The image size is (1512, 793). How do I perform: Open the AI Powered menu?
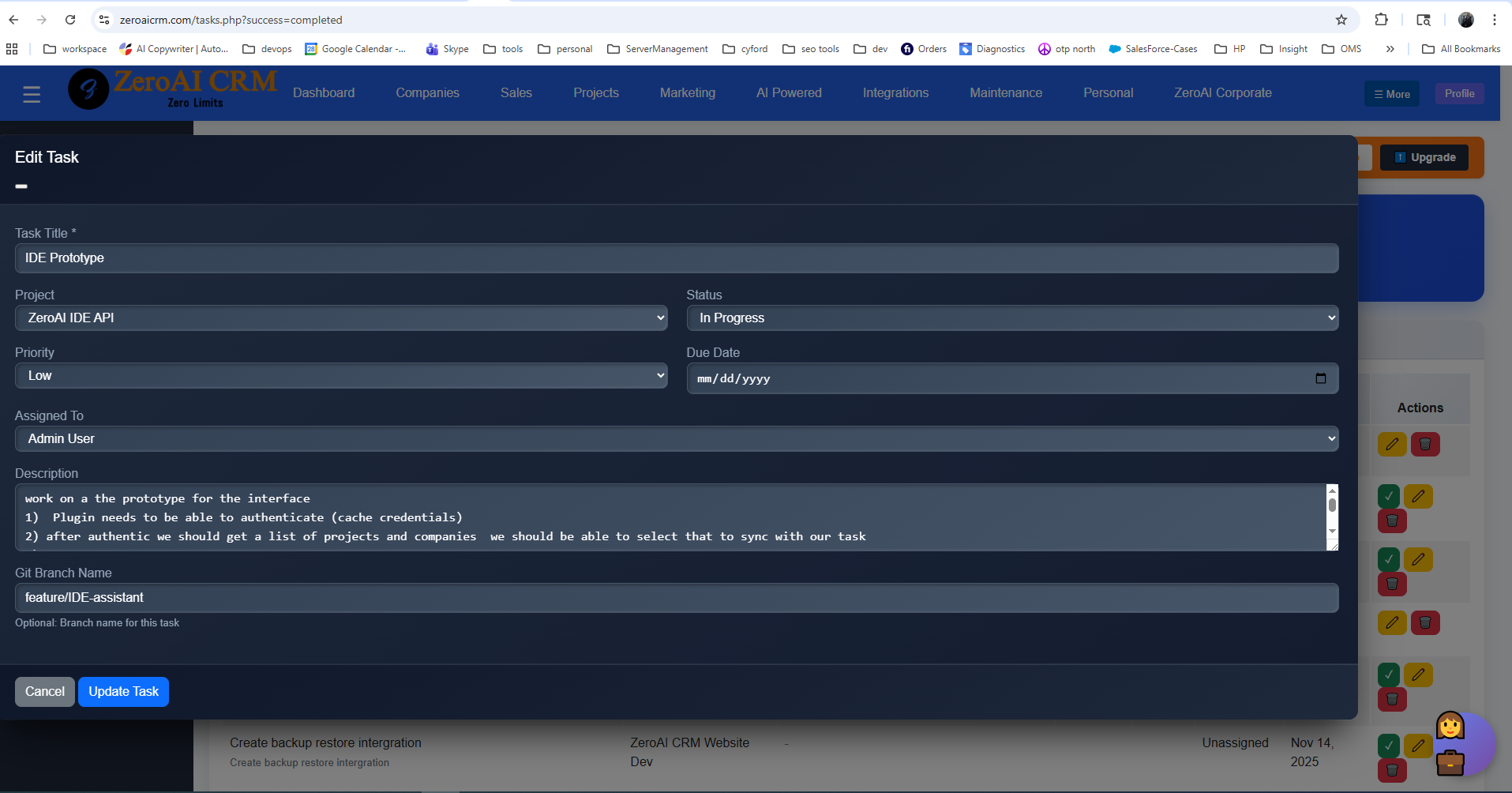point(789,93)
